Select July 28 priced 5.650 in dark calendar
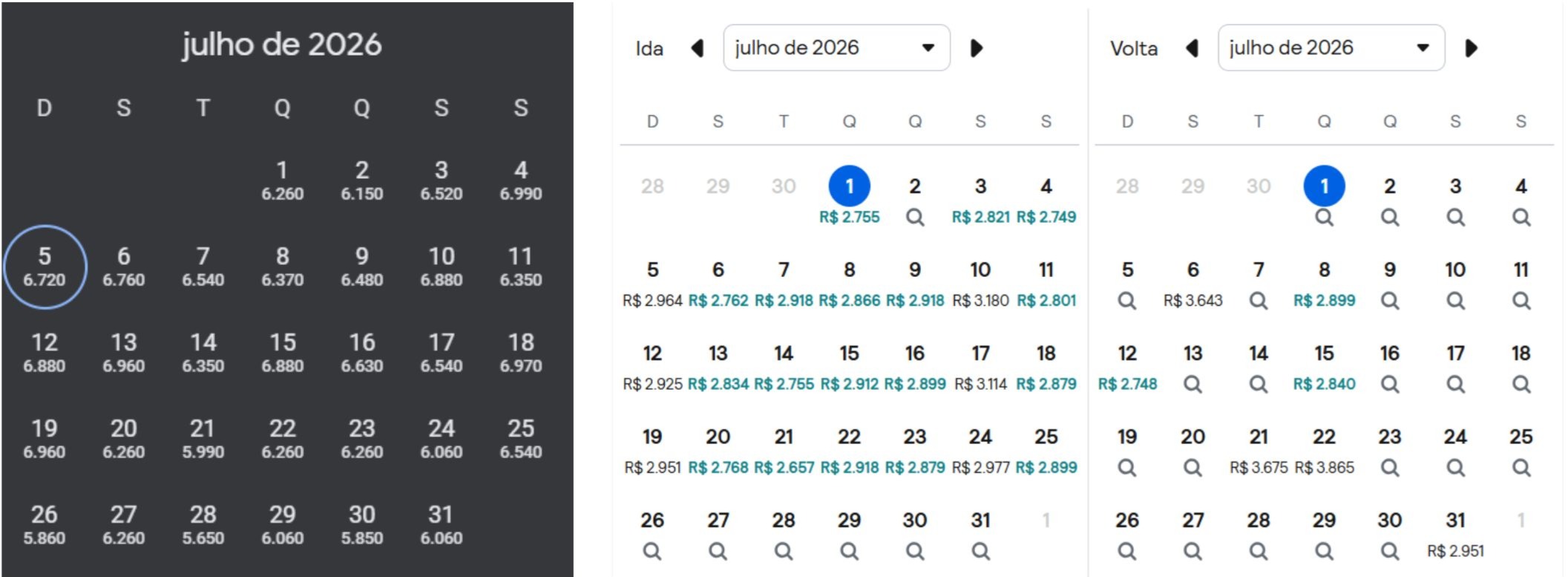Screen dimensions: 1568x577 203,524
